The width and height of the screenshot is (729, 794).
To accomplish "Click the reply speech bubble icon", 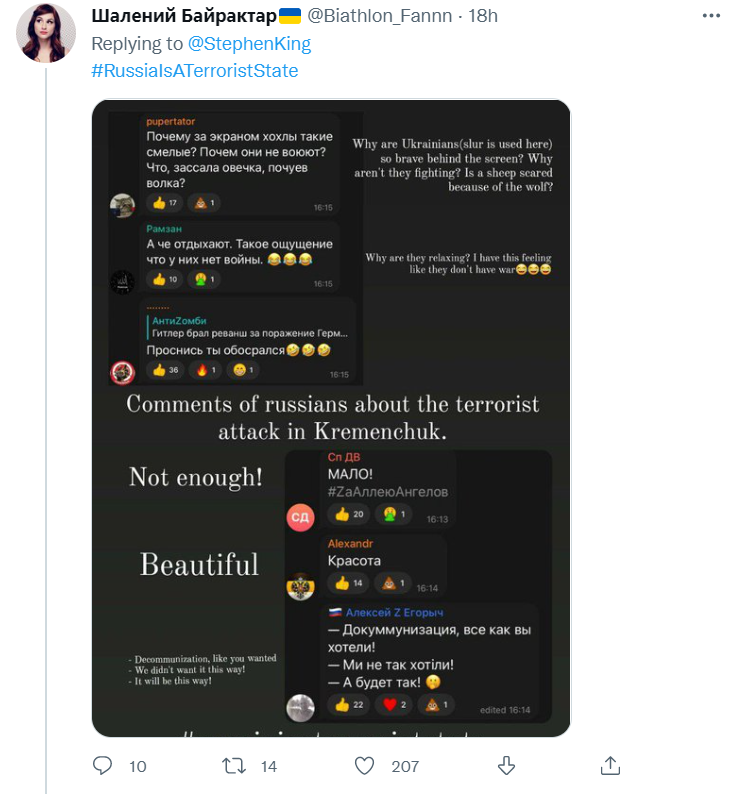I will pyautogui.click(x=102, y=765).
